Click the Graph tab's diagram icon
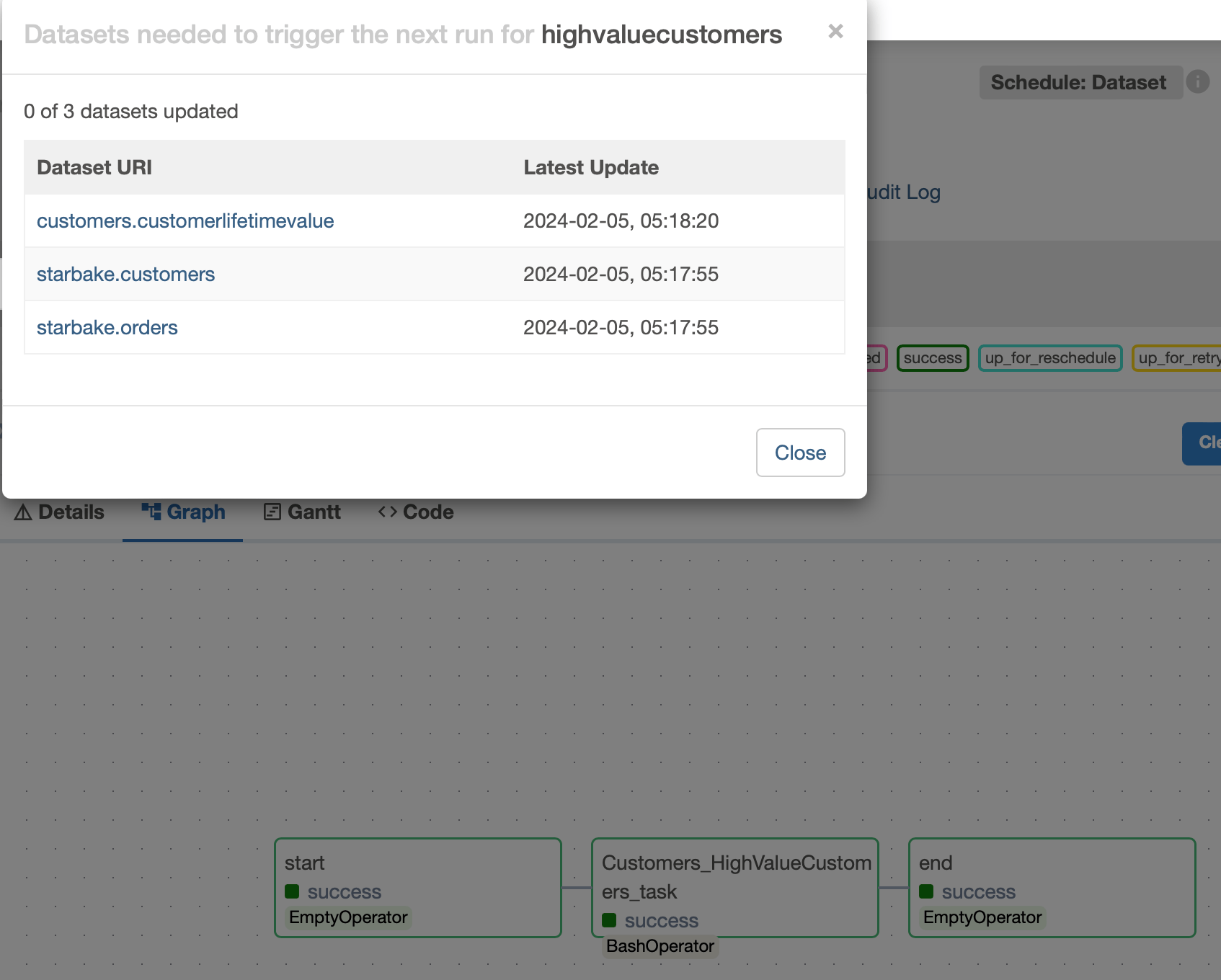Screen dimensions: 1221x980 pyautogui.click(x=151, y=512)
